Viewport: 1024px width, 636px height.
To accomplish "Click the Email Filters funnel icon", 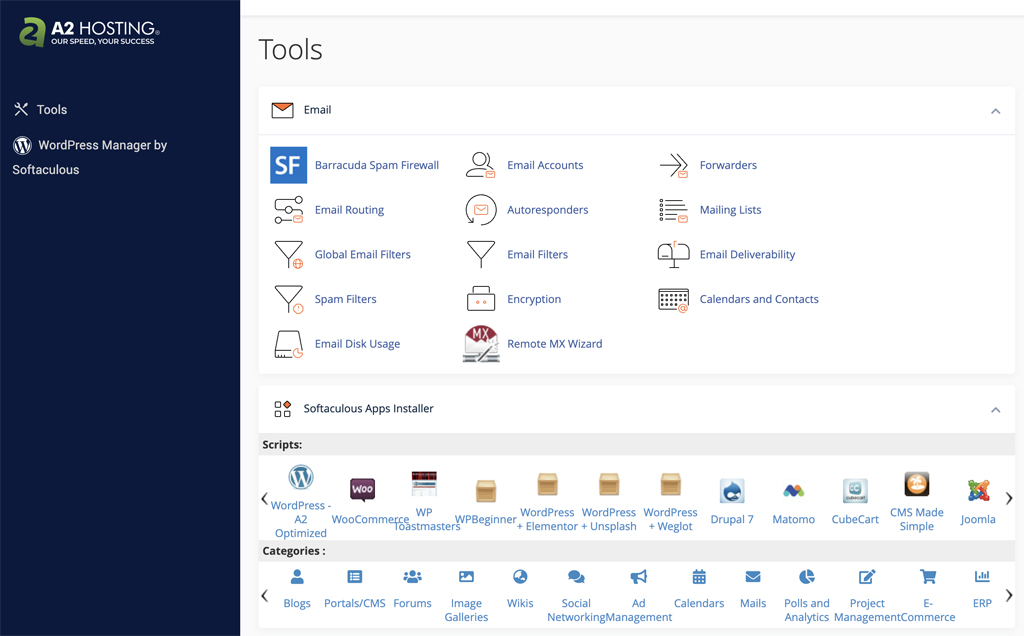I will tap(481, 255).
